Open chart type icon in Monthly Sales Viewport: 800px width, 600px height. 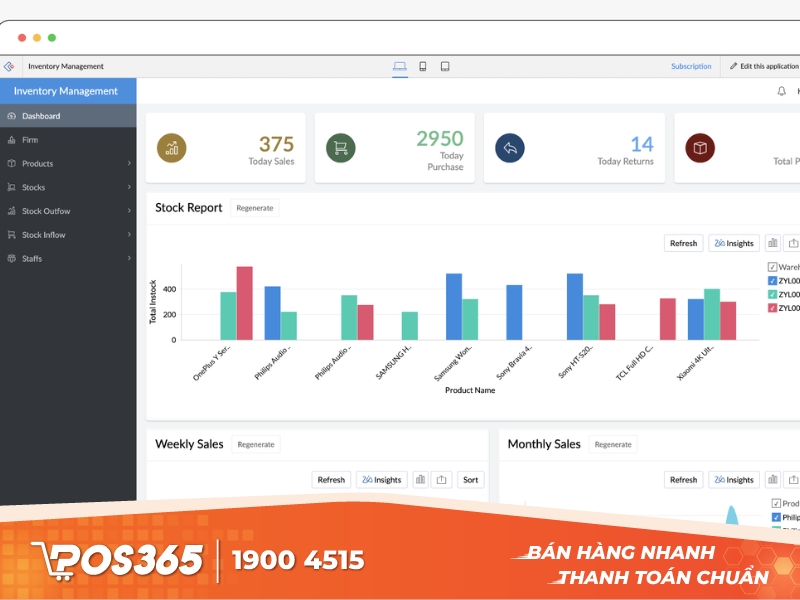coord(773,480)
